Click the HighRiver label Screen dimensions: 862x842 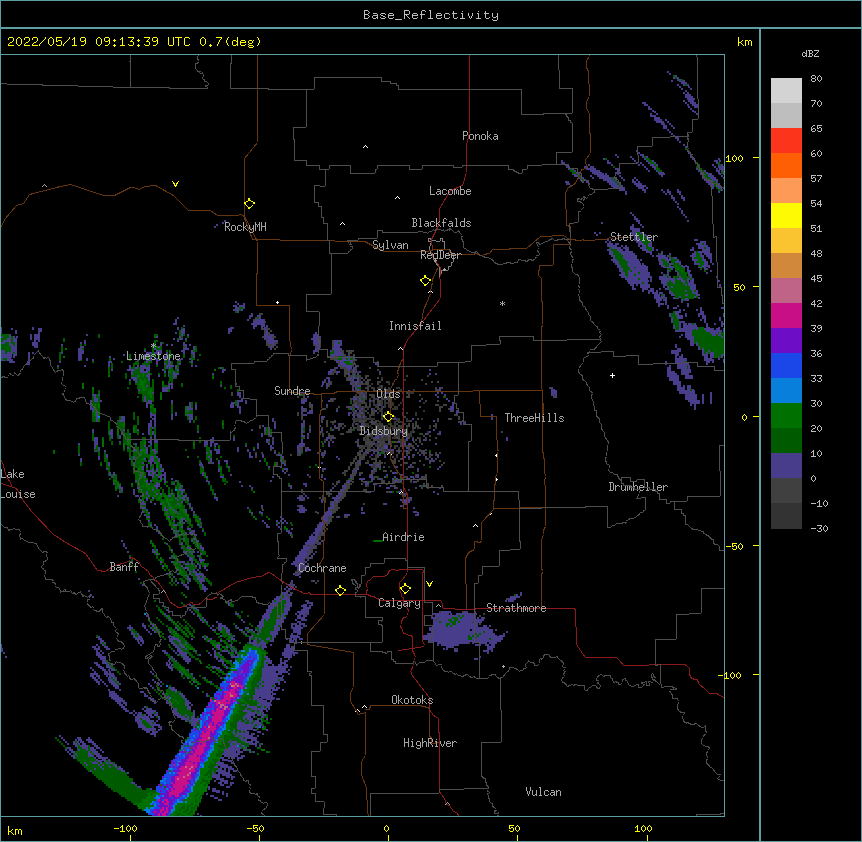click(430, 743)
